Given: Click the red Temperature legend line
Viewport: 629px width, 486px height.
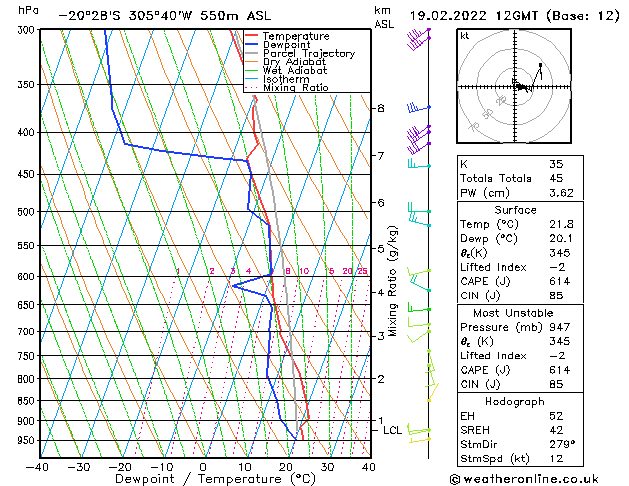Looking at the screenshot, I should (251, 36).
